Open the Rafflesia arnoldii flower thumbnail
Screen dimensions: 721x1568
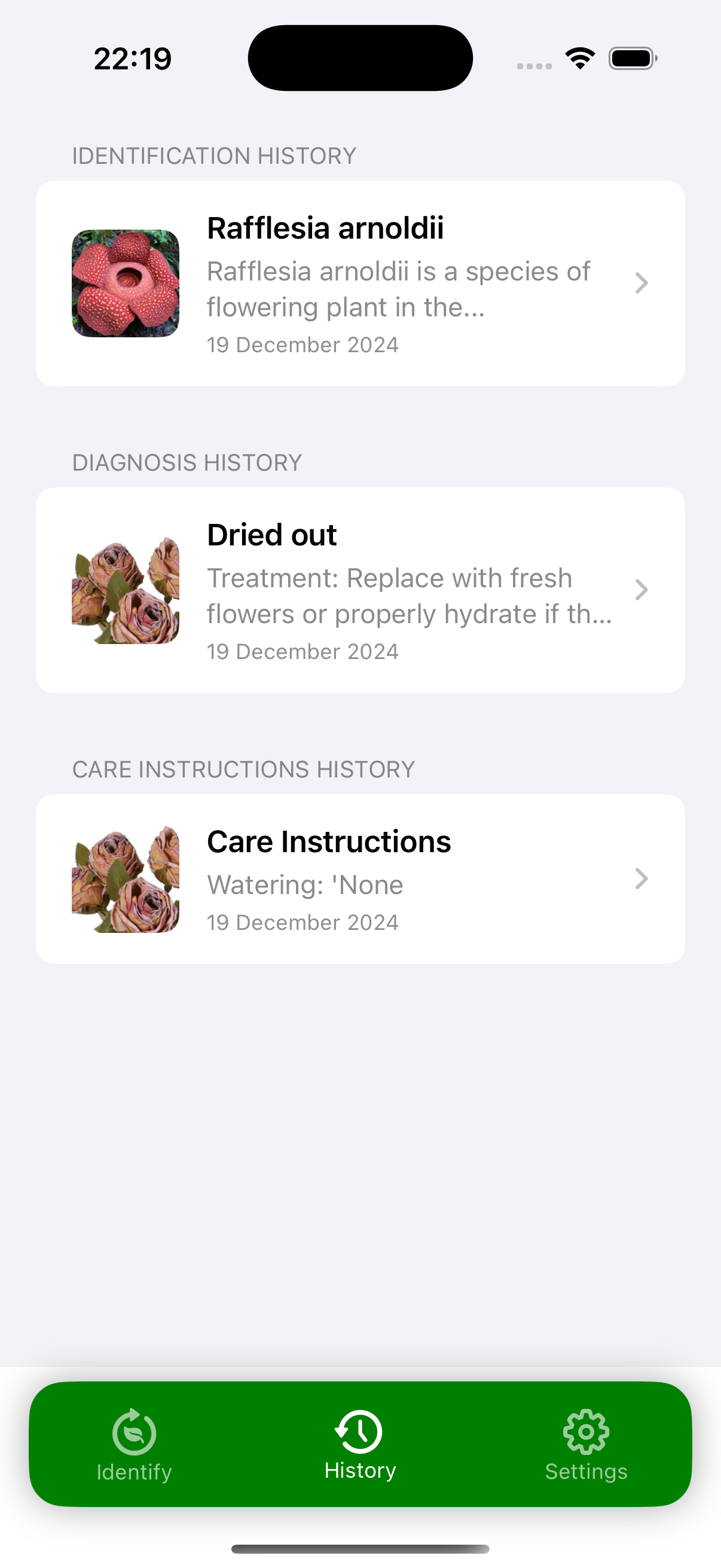126,283
